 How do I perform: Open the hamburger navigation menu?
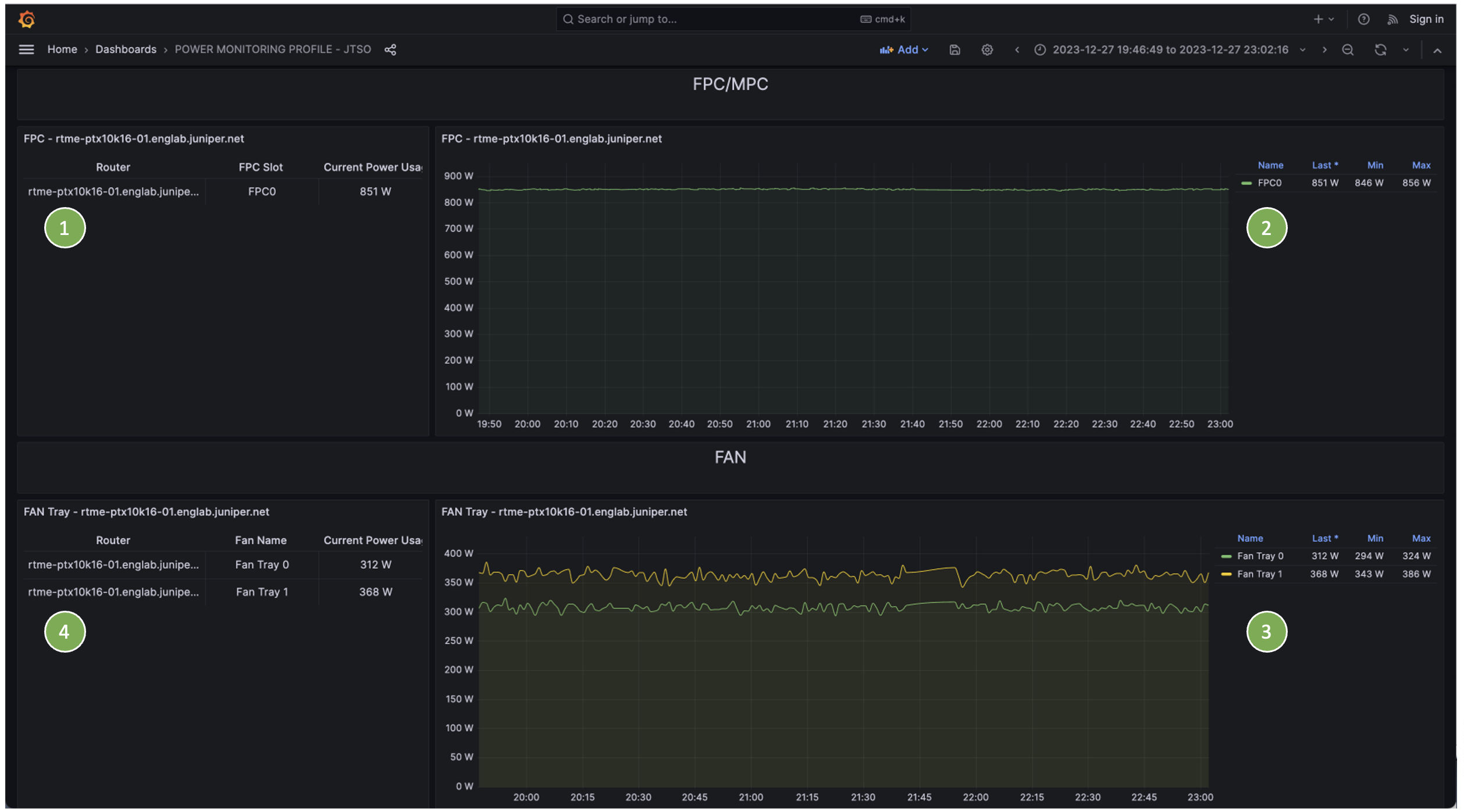26,49
